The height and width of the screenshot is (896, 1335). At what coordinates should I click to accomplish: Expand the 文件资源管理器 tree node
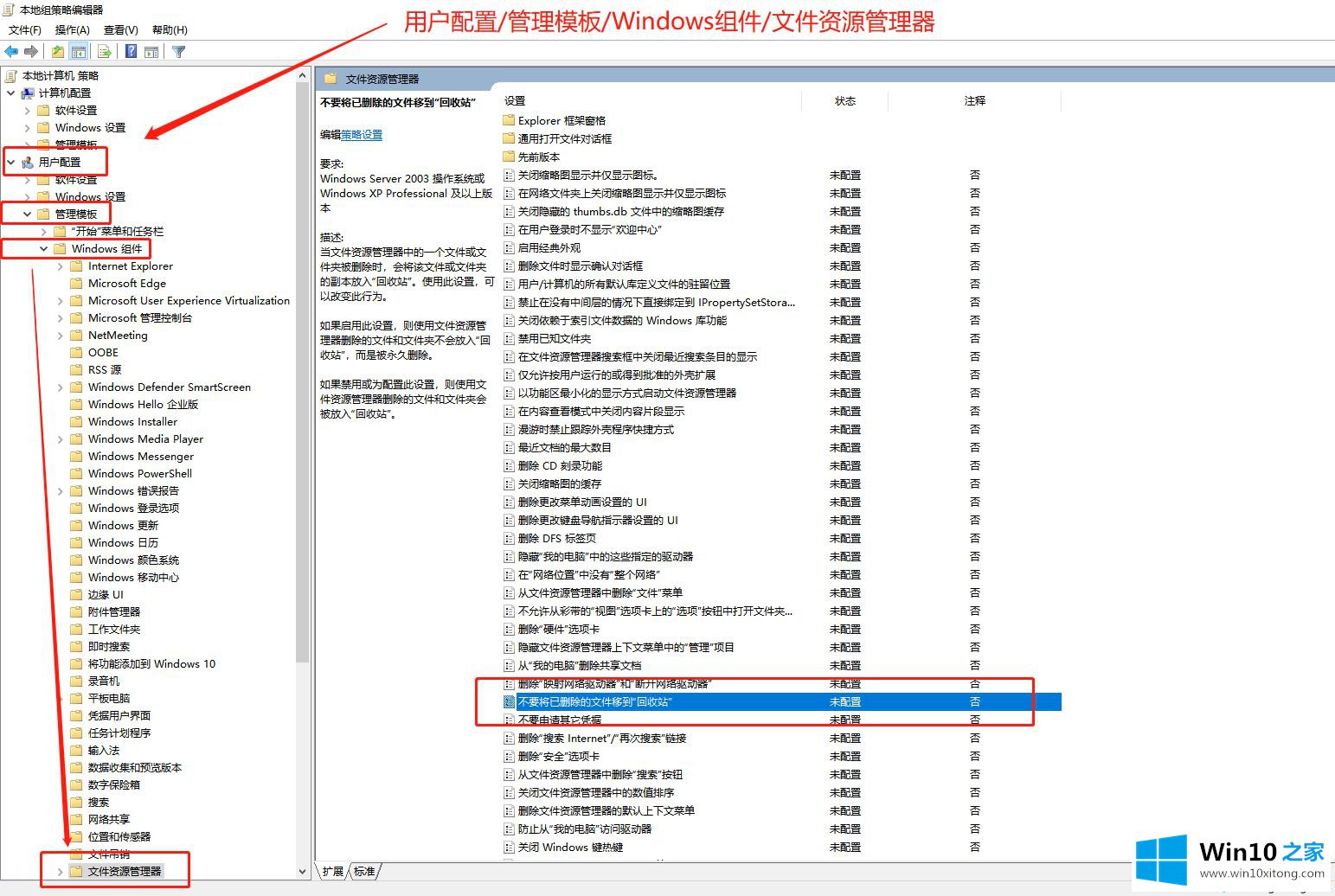click(60, 871)
